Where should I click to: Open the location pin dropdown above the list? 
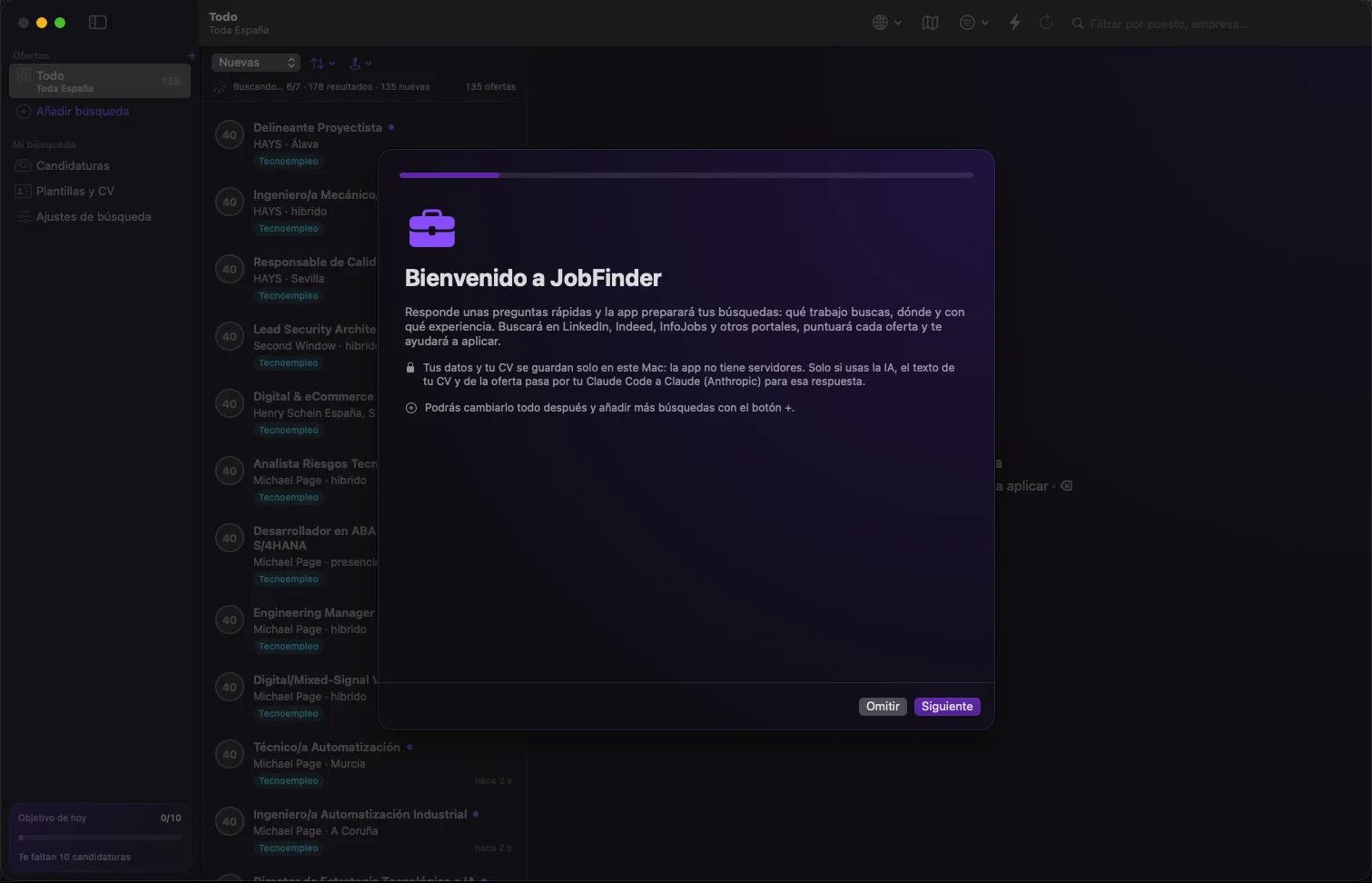(360, 64)
